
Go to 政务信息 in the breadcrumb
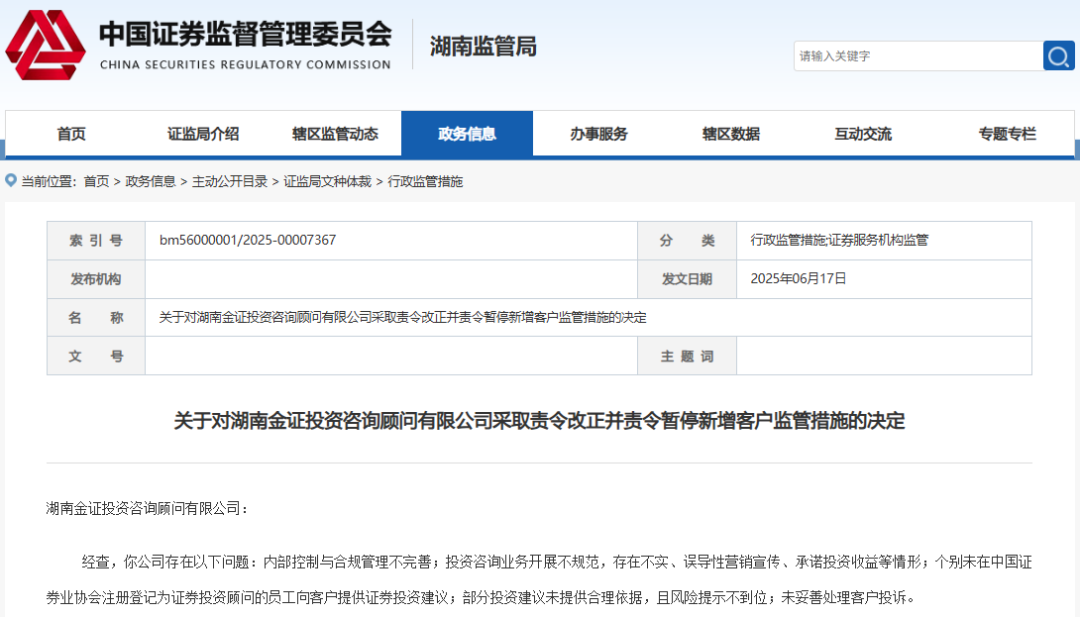pyautogui.click(x=150, y=181)
